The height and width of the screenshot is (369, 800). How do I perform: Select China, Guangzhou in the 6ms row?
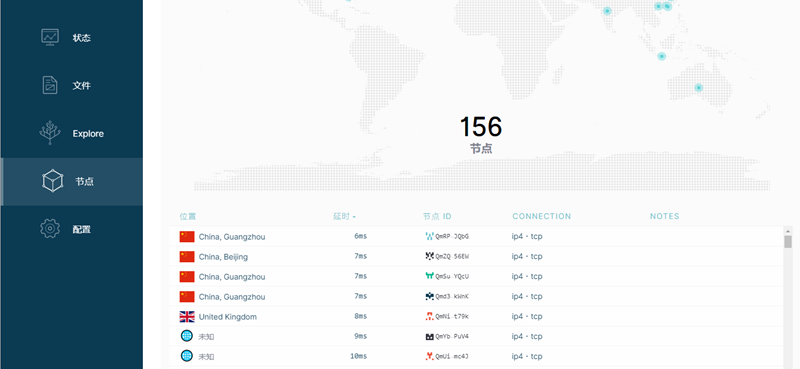(232, 237)
